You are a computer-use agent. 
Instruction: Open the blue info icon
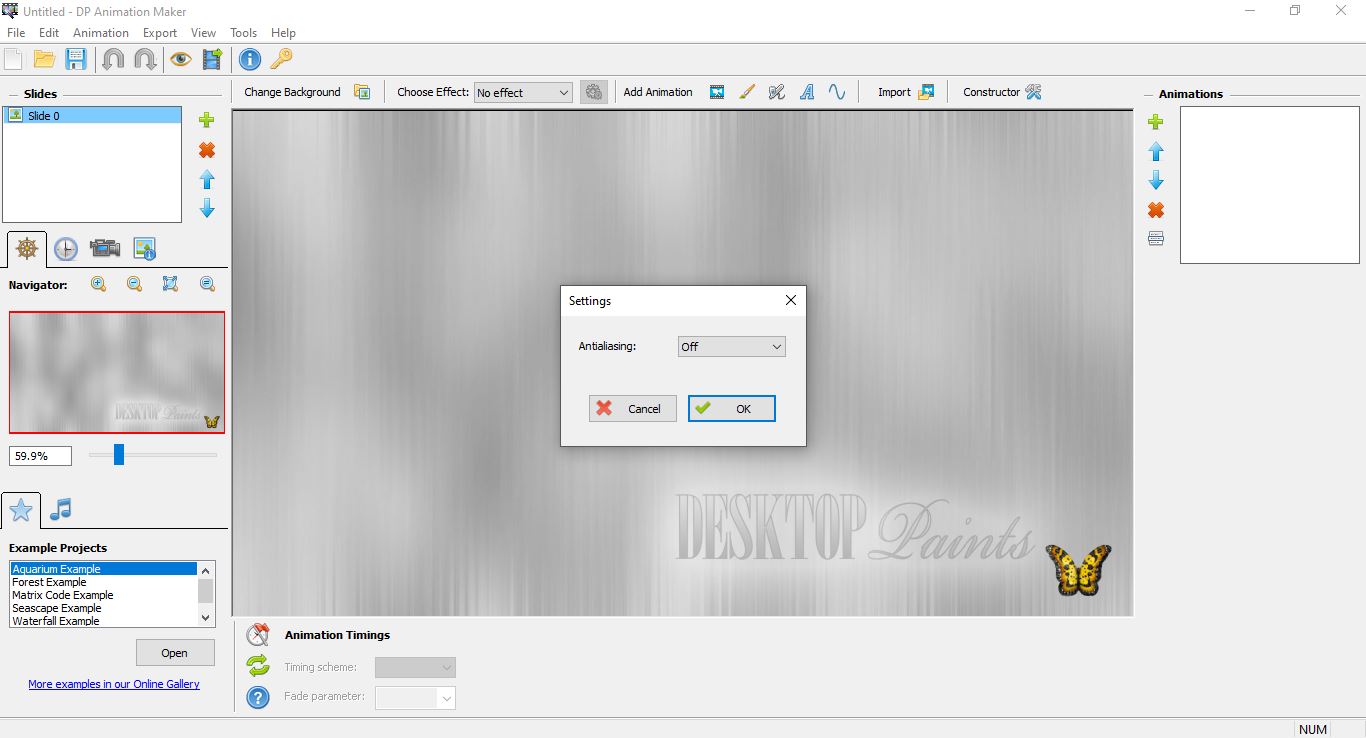250,59
